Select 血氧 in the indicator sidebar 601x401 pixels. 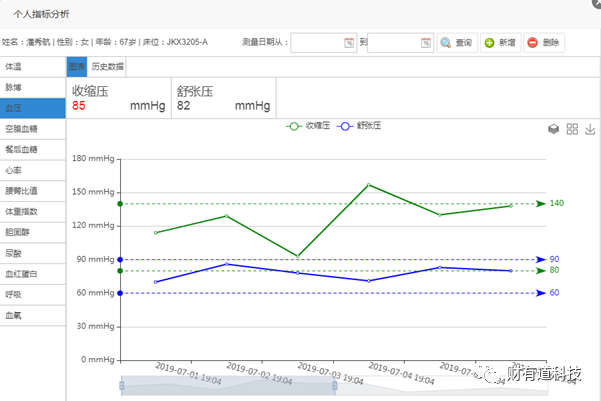tap(33, 315)
